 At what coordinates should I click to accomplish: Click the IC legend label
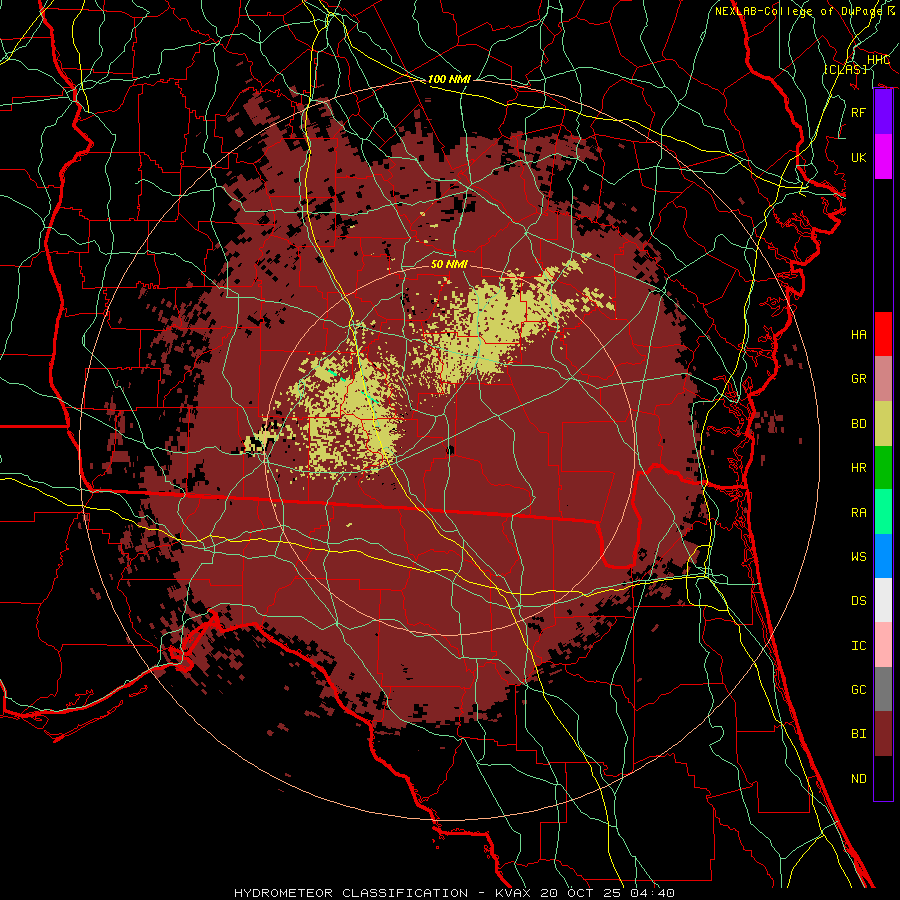click(858, 646)
